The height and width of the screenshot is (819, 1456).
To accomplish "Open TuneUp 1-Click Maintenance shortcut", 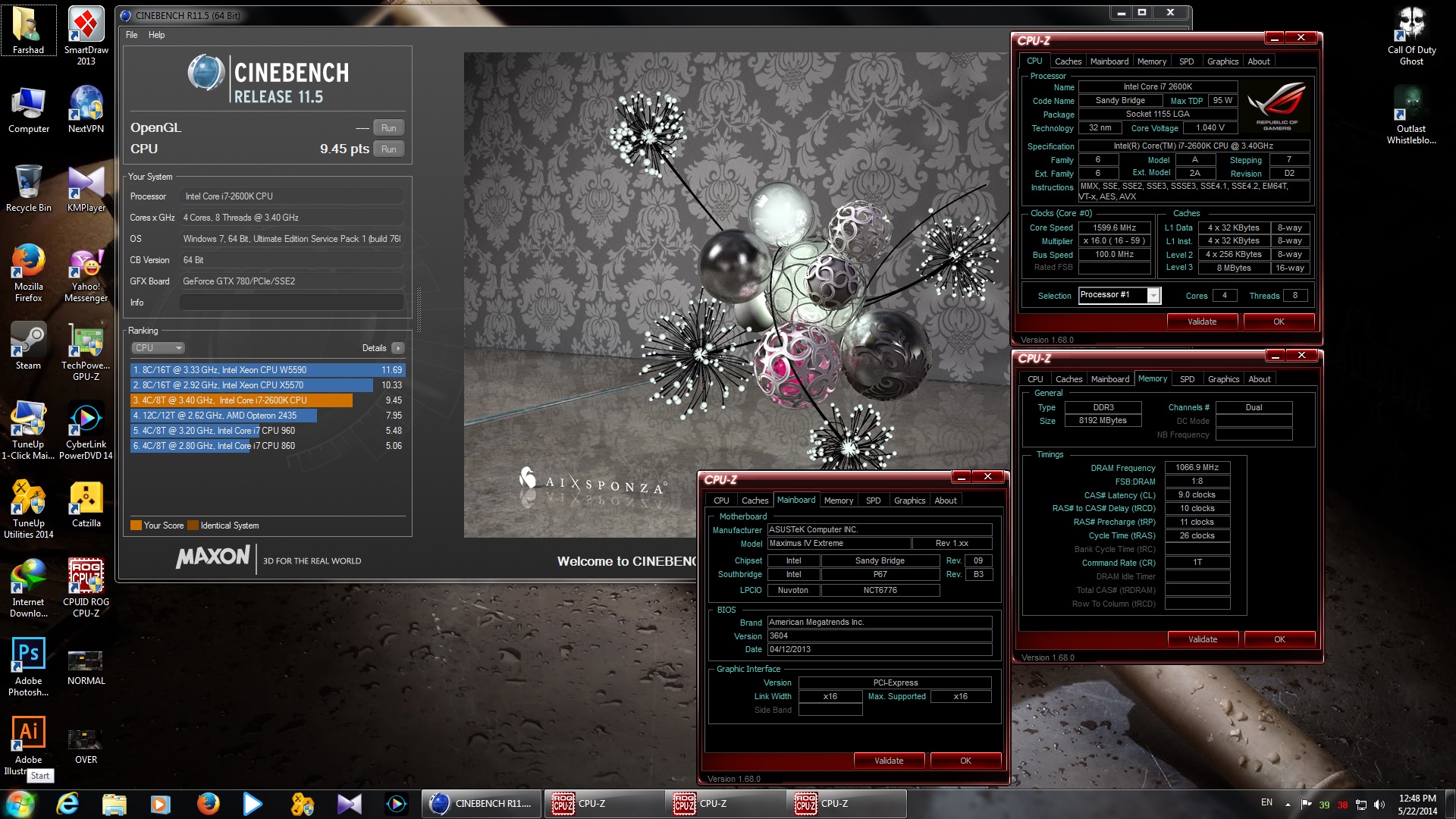I will point(28,430).
